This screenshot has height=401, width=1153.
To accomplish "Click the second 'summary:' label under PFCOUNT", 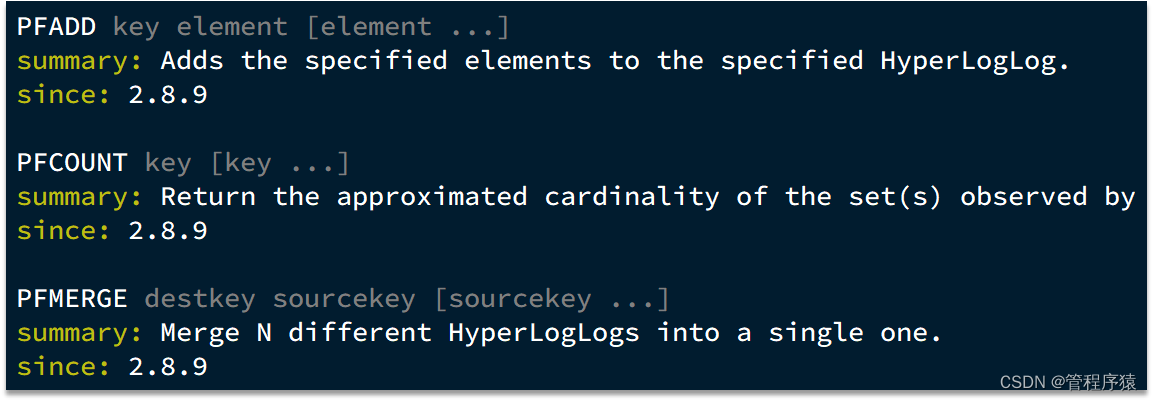I will (x=79, y=198).
